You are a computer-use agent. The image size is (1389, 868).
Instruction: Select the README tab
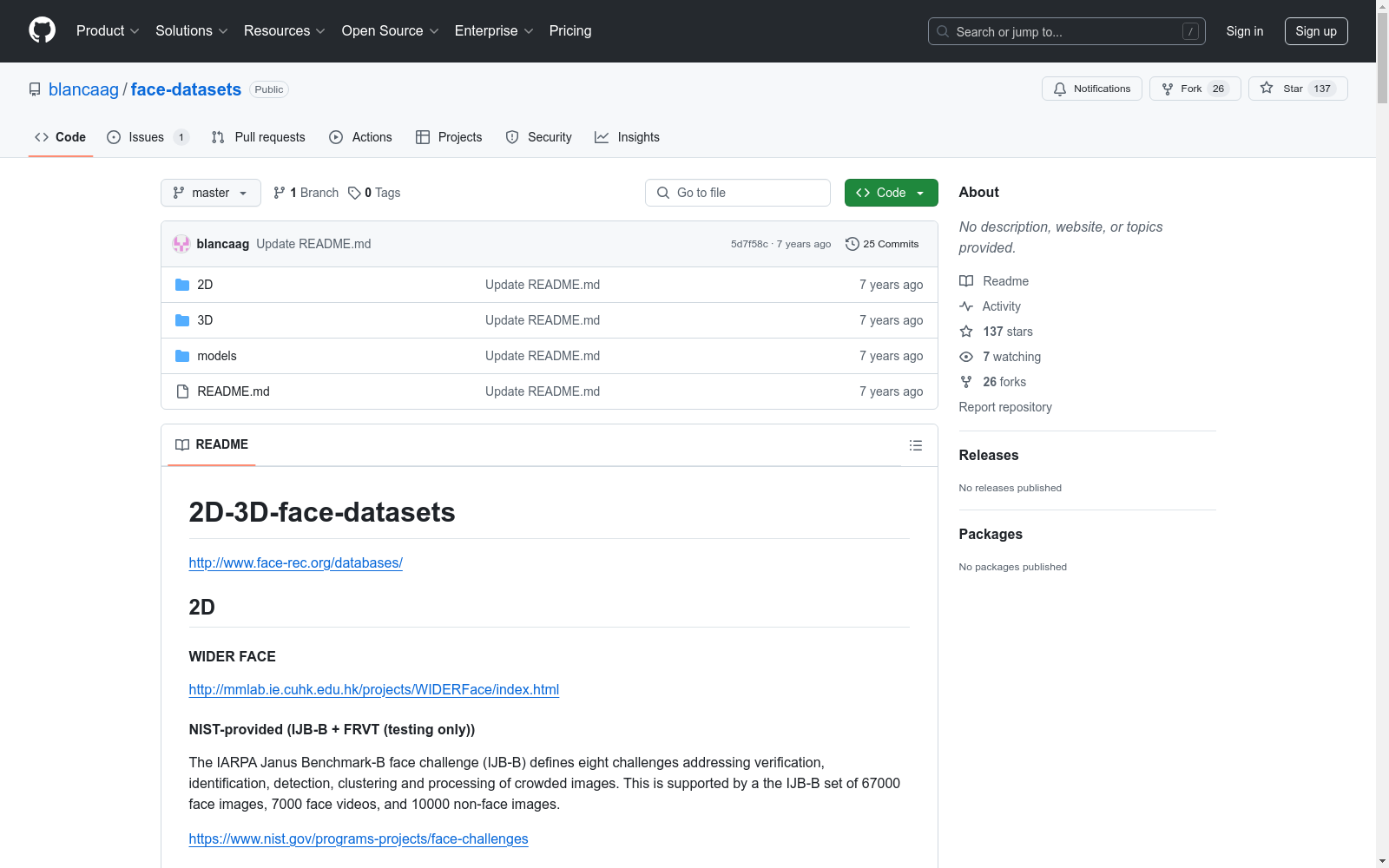point(212,444)
